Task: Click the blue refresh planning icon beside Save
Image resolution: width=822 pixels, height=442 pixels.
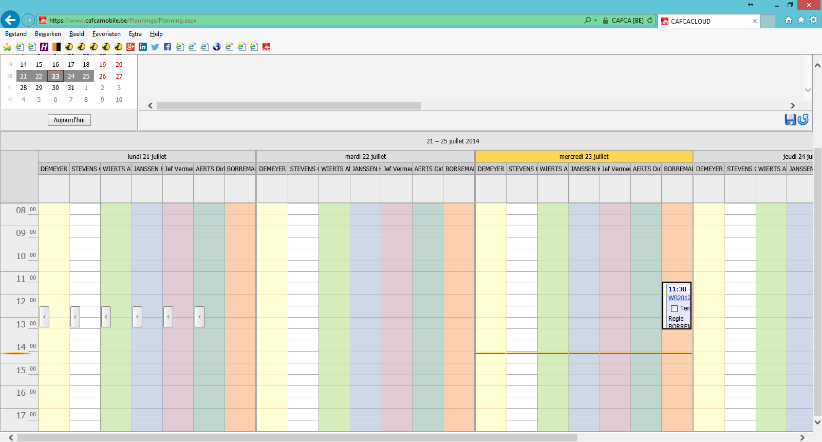Action: [x=803, y=120]
